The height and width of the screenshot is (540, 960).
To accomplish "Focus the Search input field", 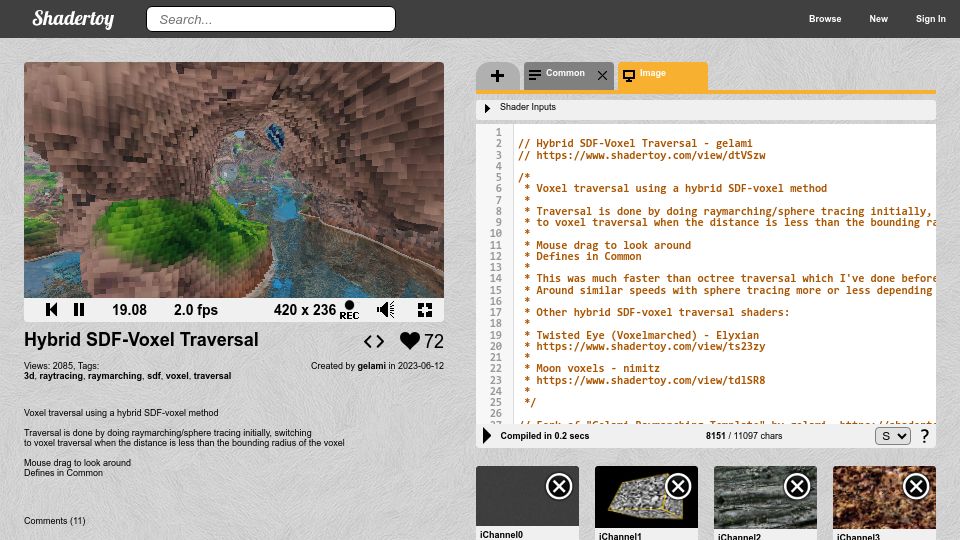I will tap(271, 19).
